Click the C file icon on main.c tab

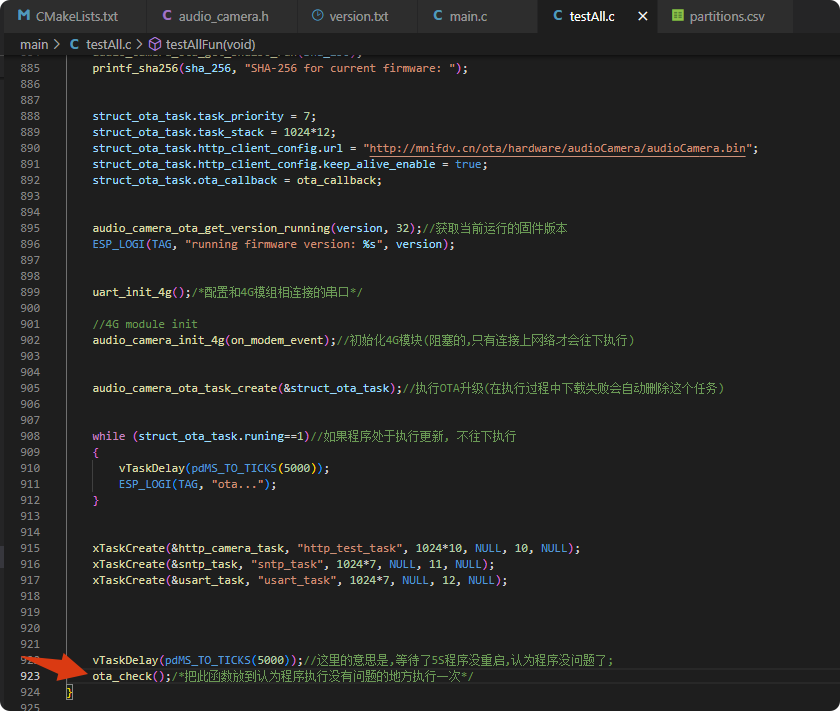pyautogui.click(x=438, y=16)
